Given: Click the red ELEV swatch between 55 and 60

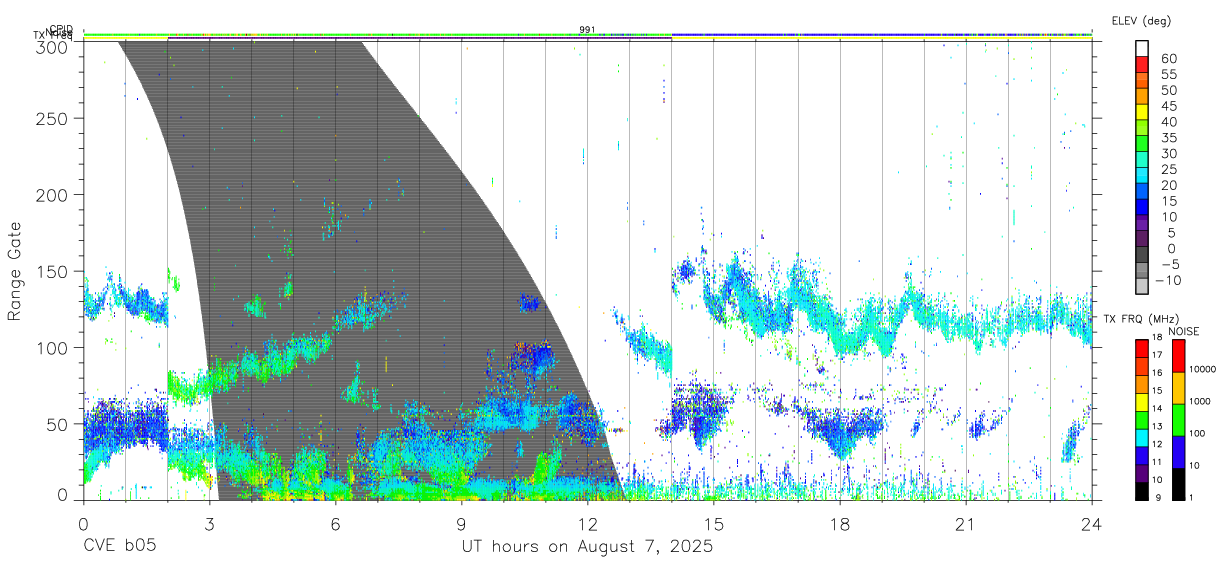Looking at the screenshot, I should [x=1142, y=66].
